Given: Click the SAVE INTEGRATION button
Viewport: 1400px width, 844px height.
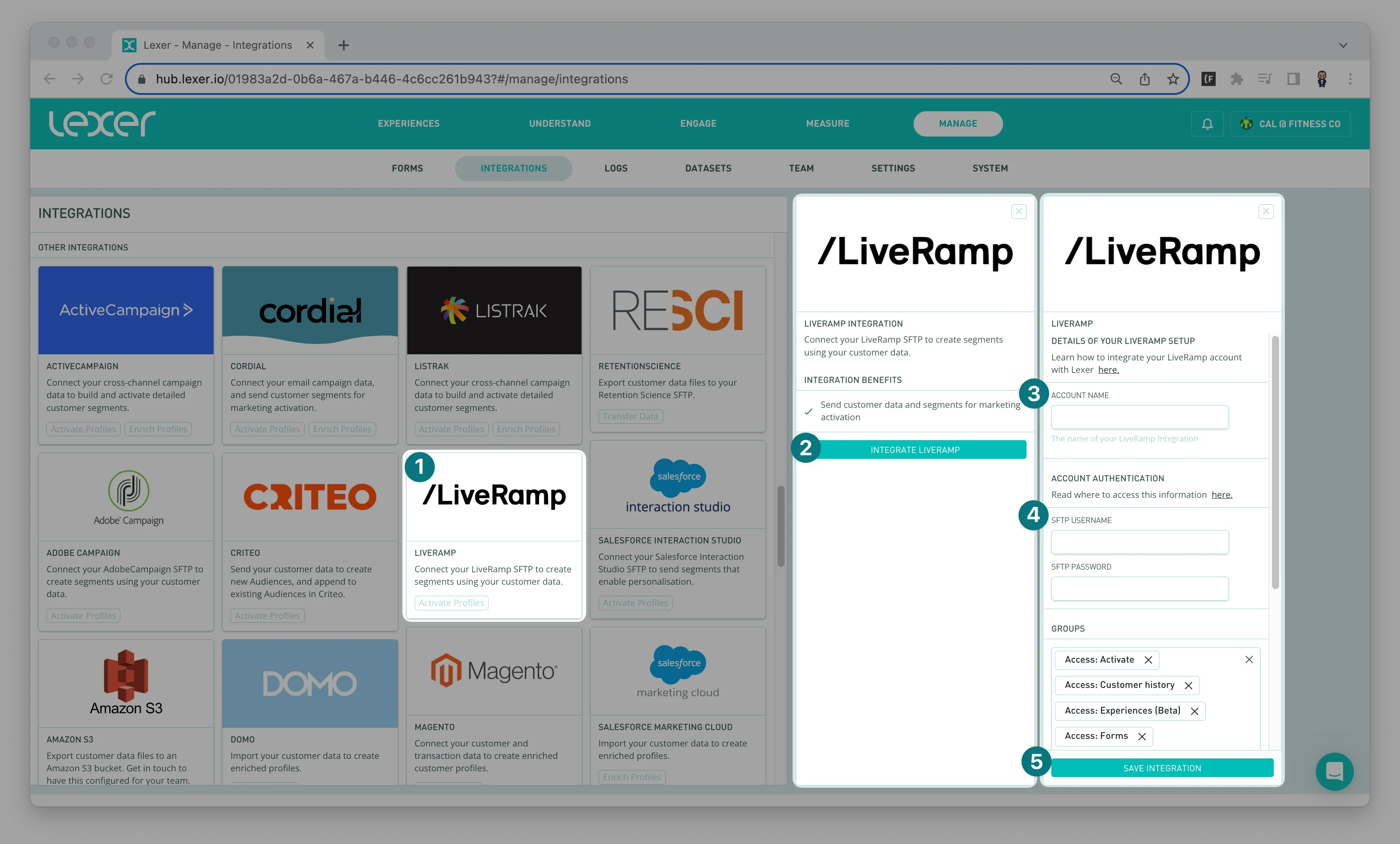Looking at the screenshot, I should [x=1162, y=768].
